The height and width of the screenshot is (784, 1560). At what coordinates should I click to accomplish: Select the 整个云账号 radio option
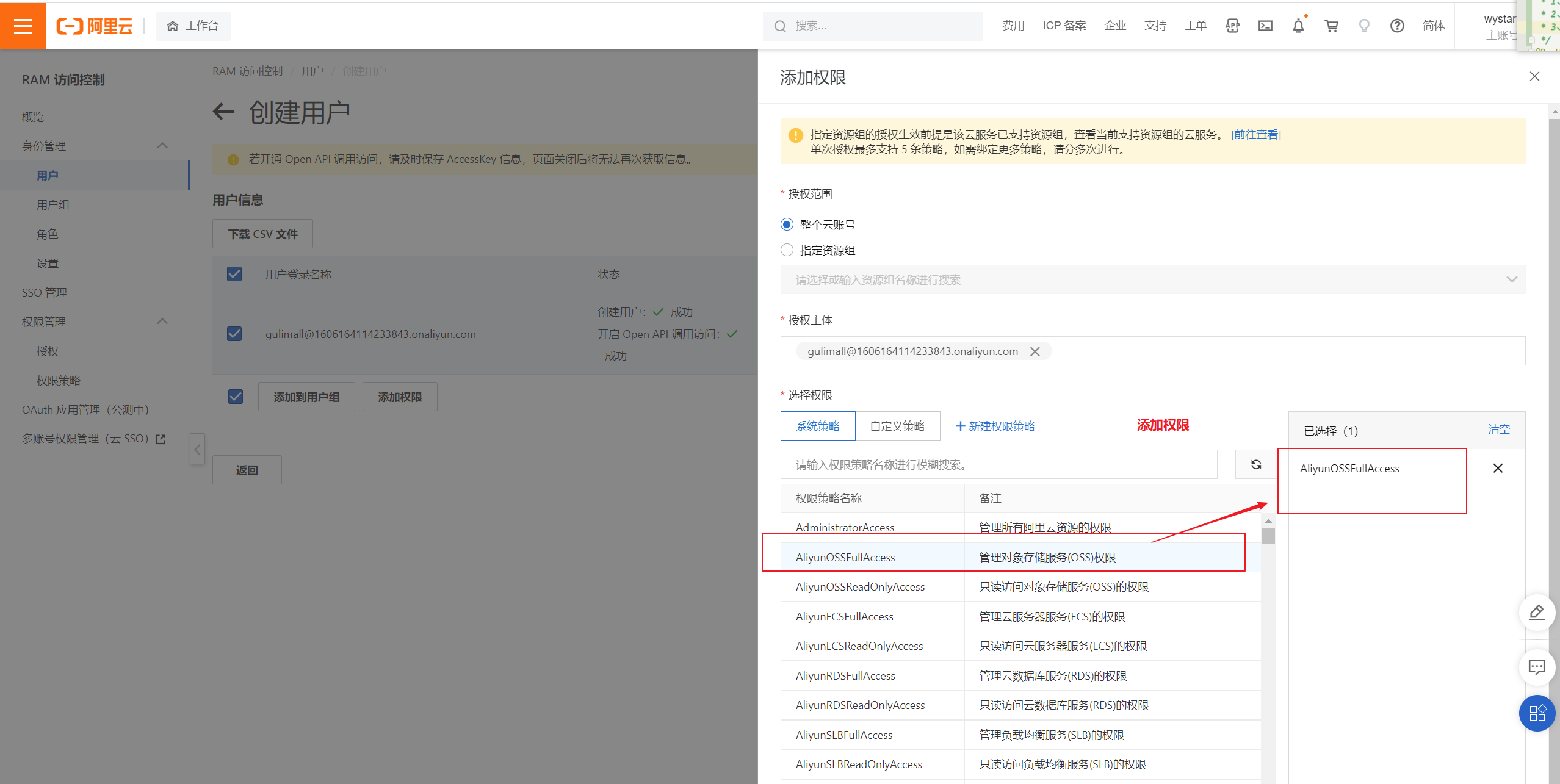[x=787, y=225]
